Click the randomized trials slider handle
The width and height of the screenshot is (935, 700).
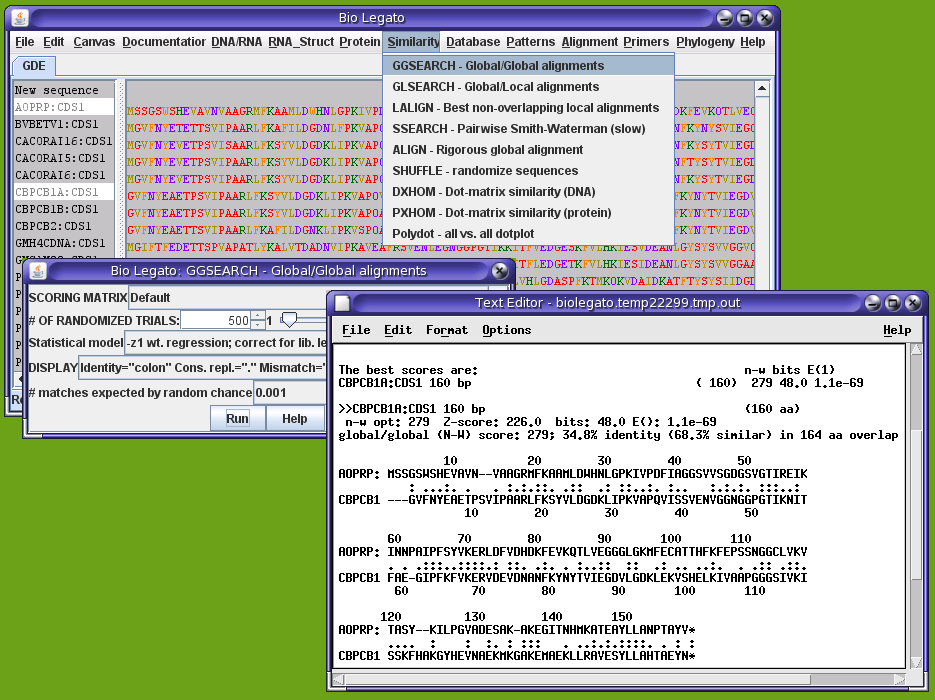click(289, 320)
